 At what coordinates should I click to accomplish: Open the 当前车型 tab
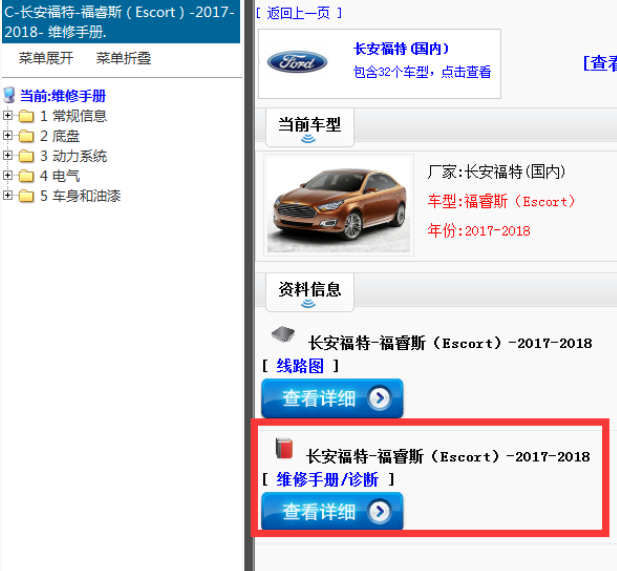310,127
